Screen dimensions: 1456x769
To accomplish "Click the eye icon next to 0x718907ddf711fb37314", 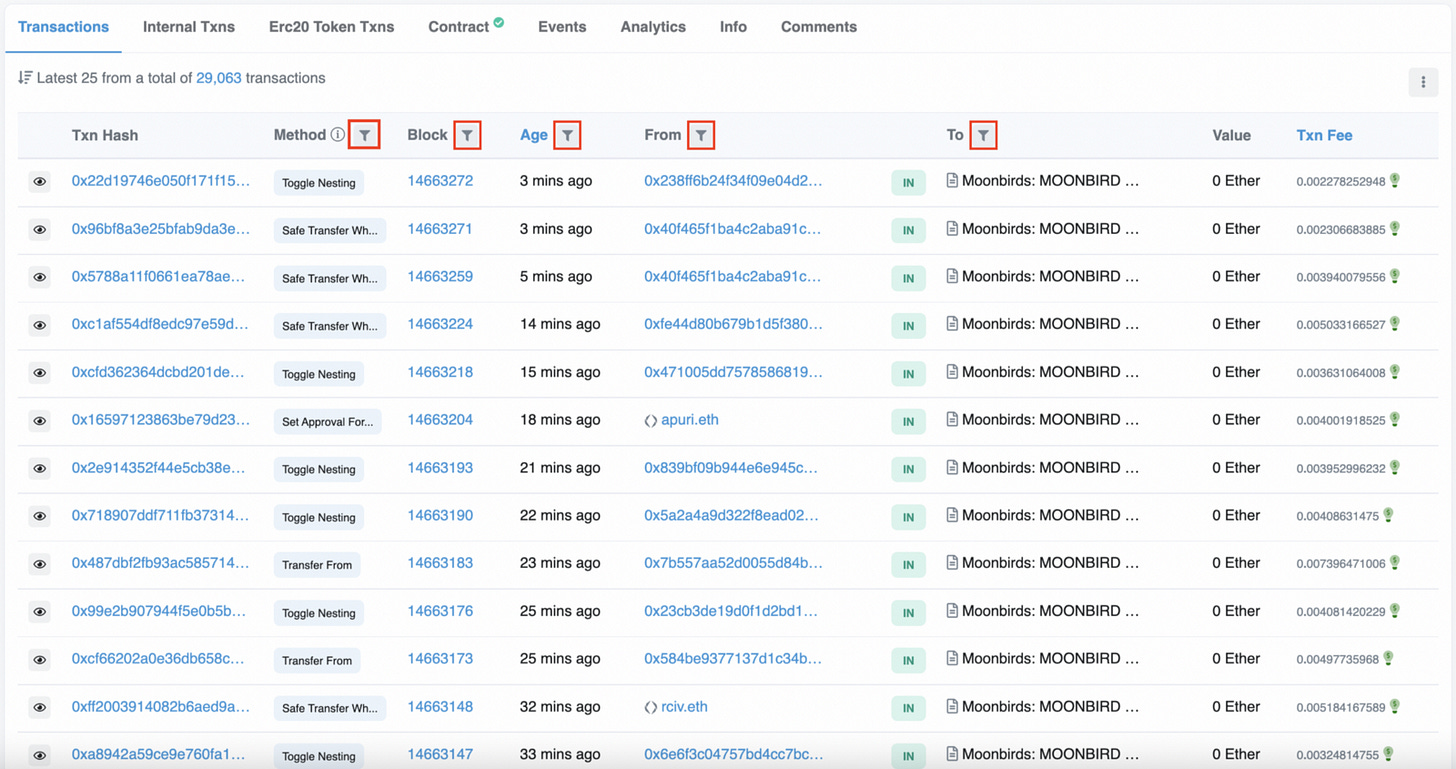I will (40, 516).
